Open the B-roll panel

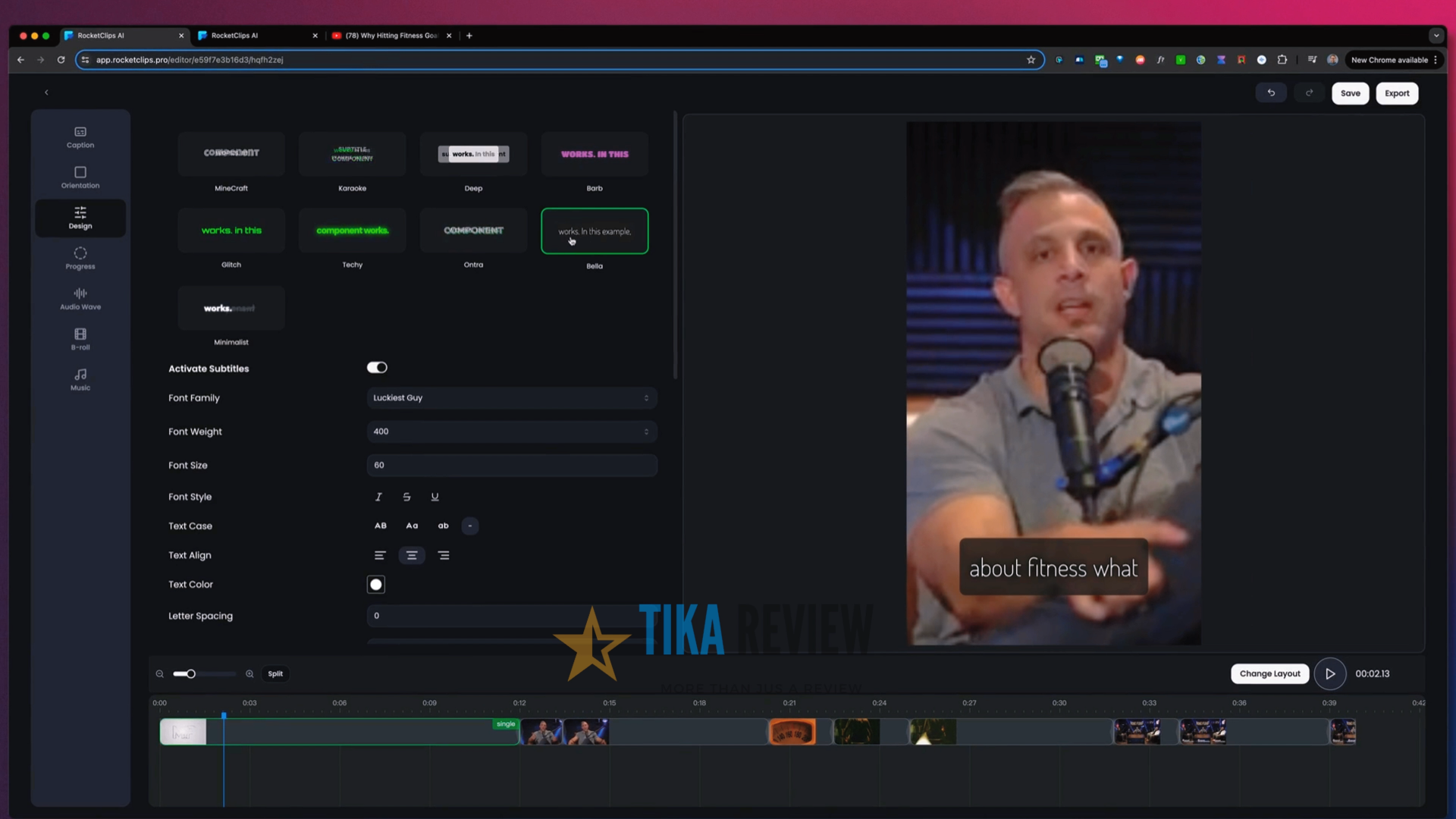[x=80, y=338]
